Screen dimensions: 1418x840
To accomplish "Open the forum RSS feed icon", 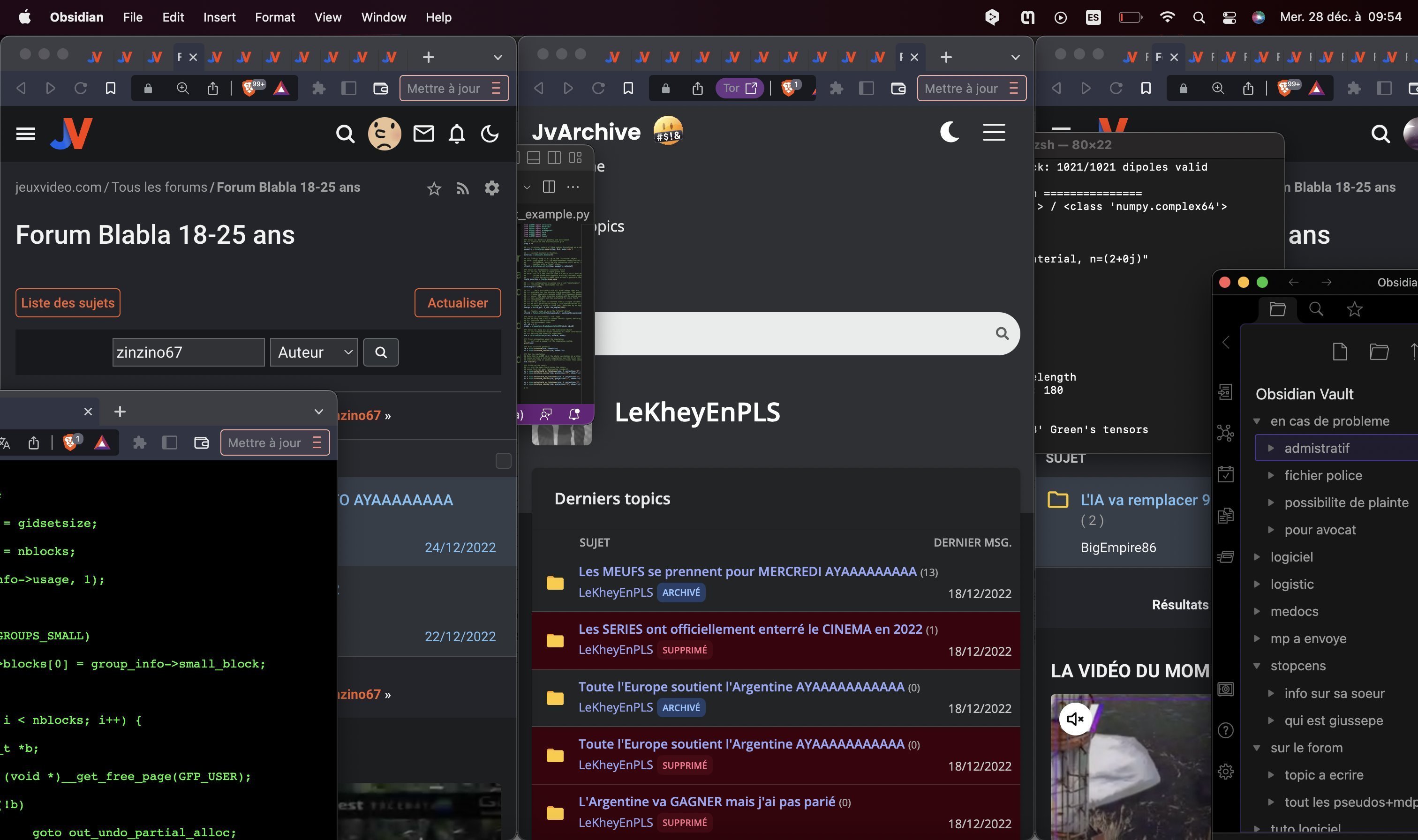I will (x=462, y=188).
